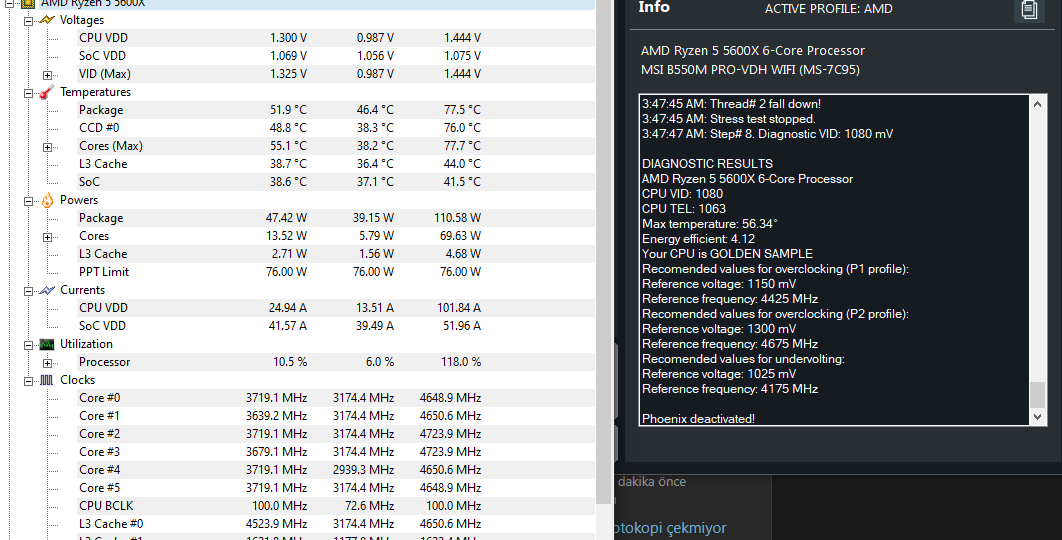
Task: Select the Package temperature row
Action: [x=335, y=110]
